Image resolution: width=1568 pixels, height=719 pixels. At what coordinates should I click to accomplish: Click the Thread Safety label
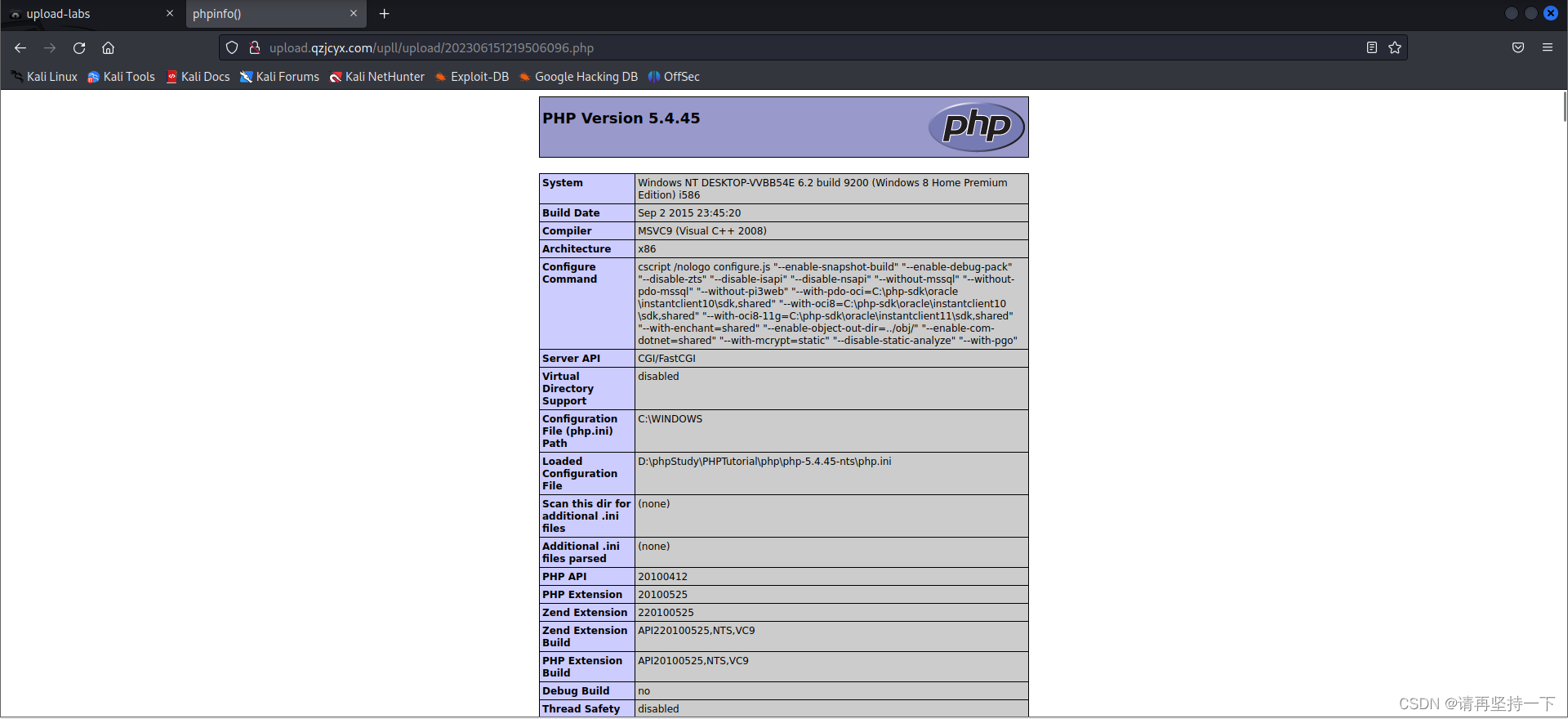[581, 709]
